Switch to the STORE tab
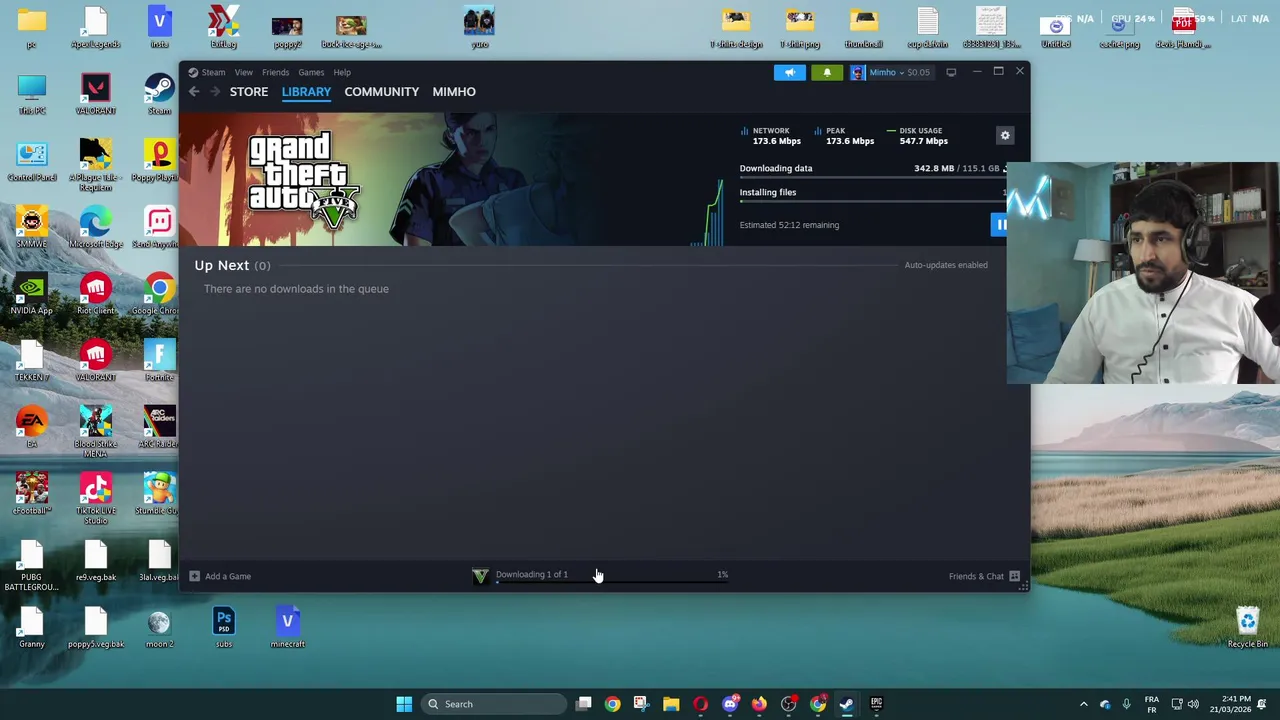 coord(249,92)
